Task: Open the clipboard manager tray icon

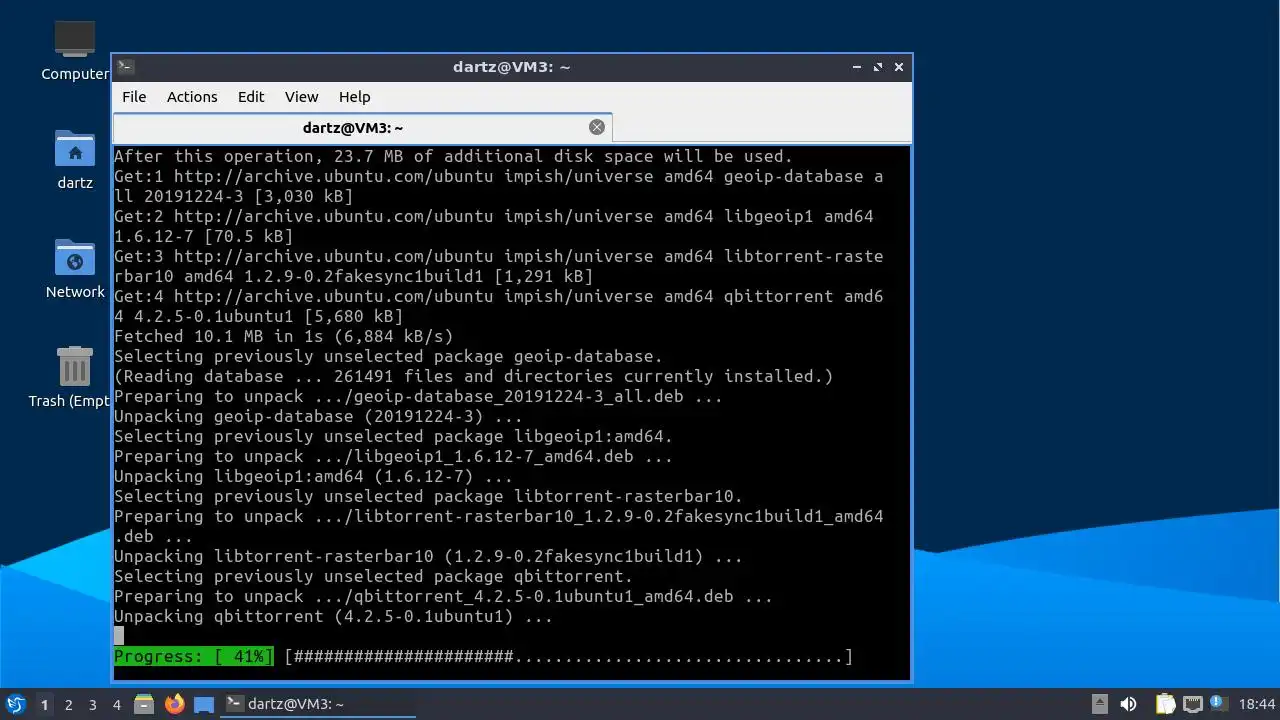Action: 1165,704
